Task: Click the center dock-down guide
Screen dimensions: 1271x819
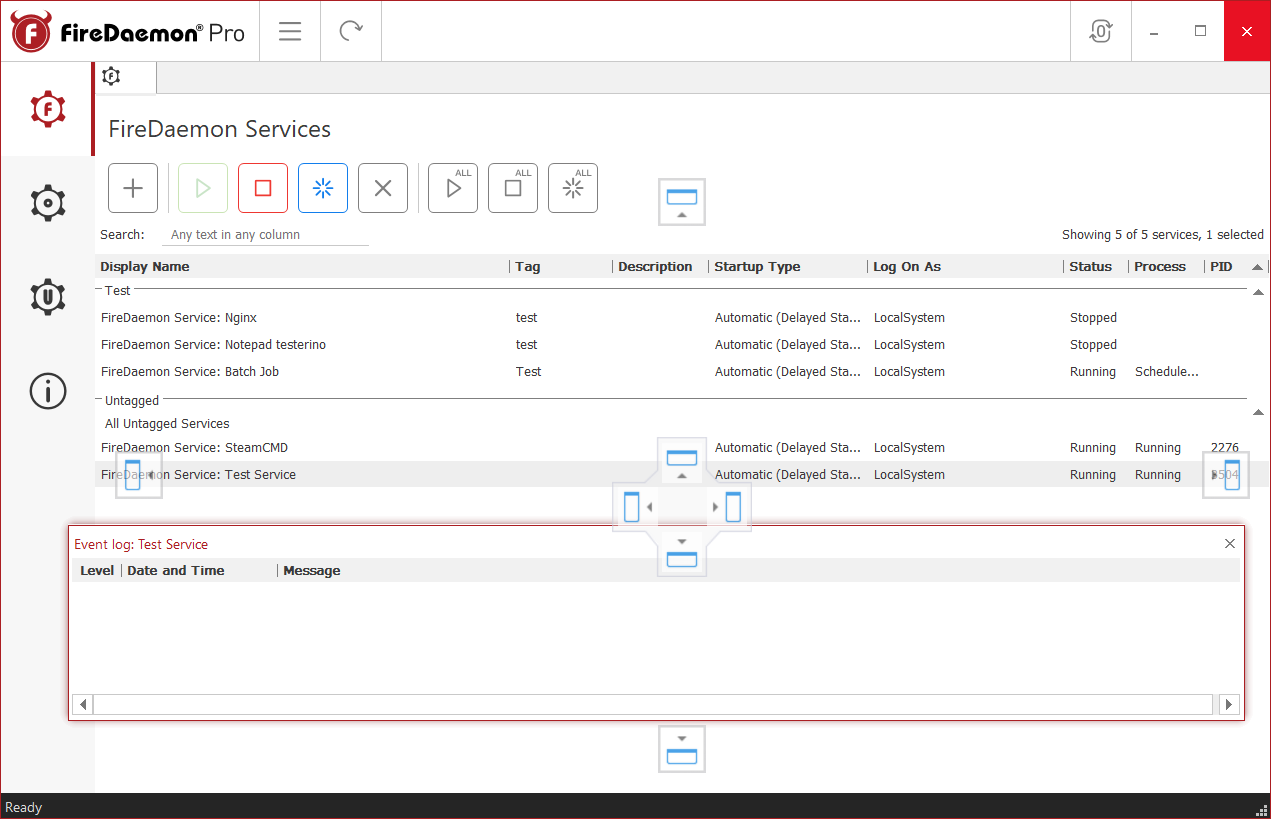Action: (x=682, y=552)
